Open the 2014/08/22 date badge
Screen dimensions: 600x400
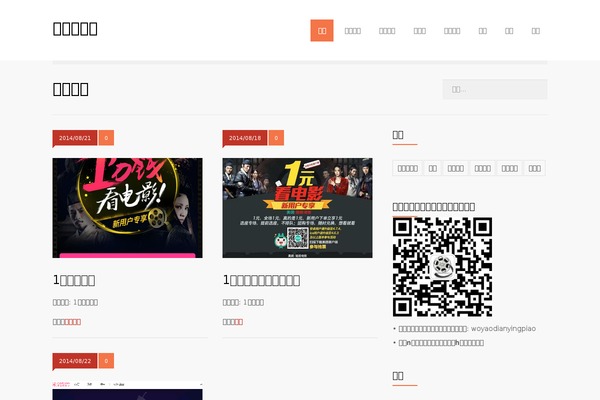(x=75, y=361)
